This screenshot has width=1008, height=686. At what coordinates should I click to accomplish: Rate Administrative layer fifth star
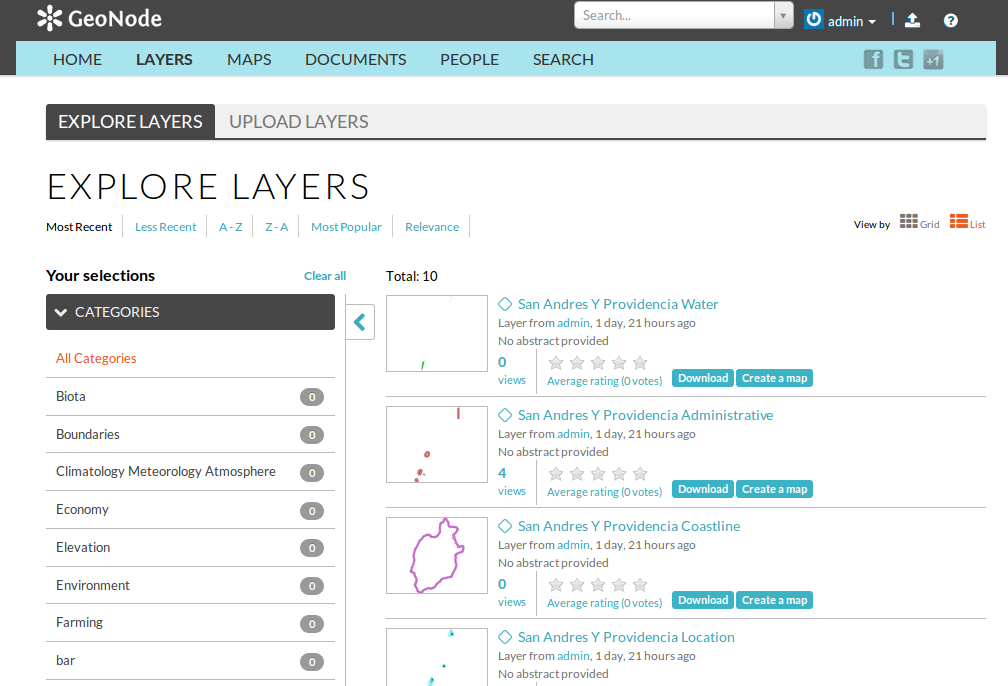pyautogui.click(x=640, y=474)
